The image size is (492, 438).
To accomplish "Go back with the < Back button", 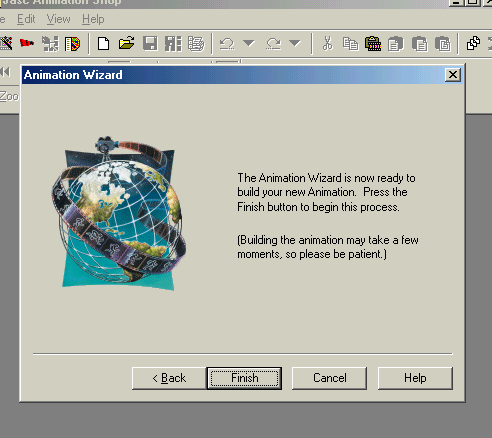I will point(169,378).
